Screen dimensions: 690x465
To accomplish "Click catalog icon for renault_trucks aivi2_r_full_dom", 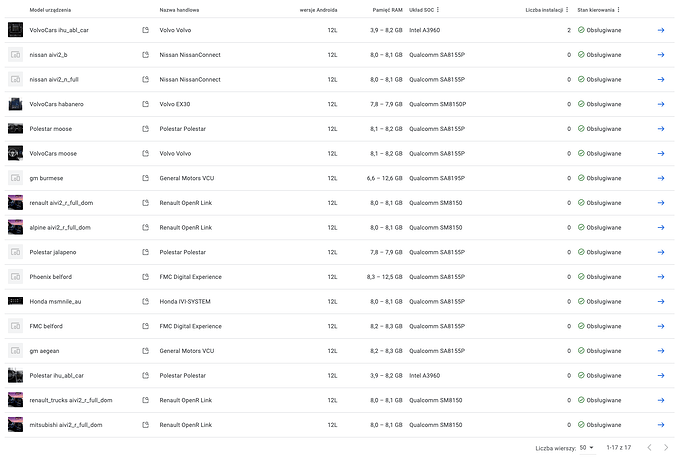I will [145, 400].
